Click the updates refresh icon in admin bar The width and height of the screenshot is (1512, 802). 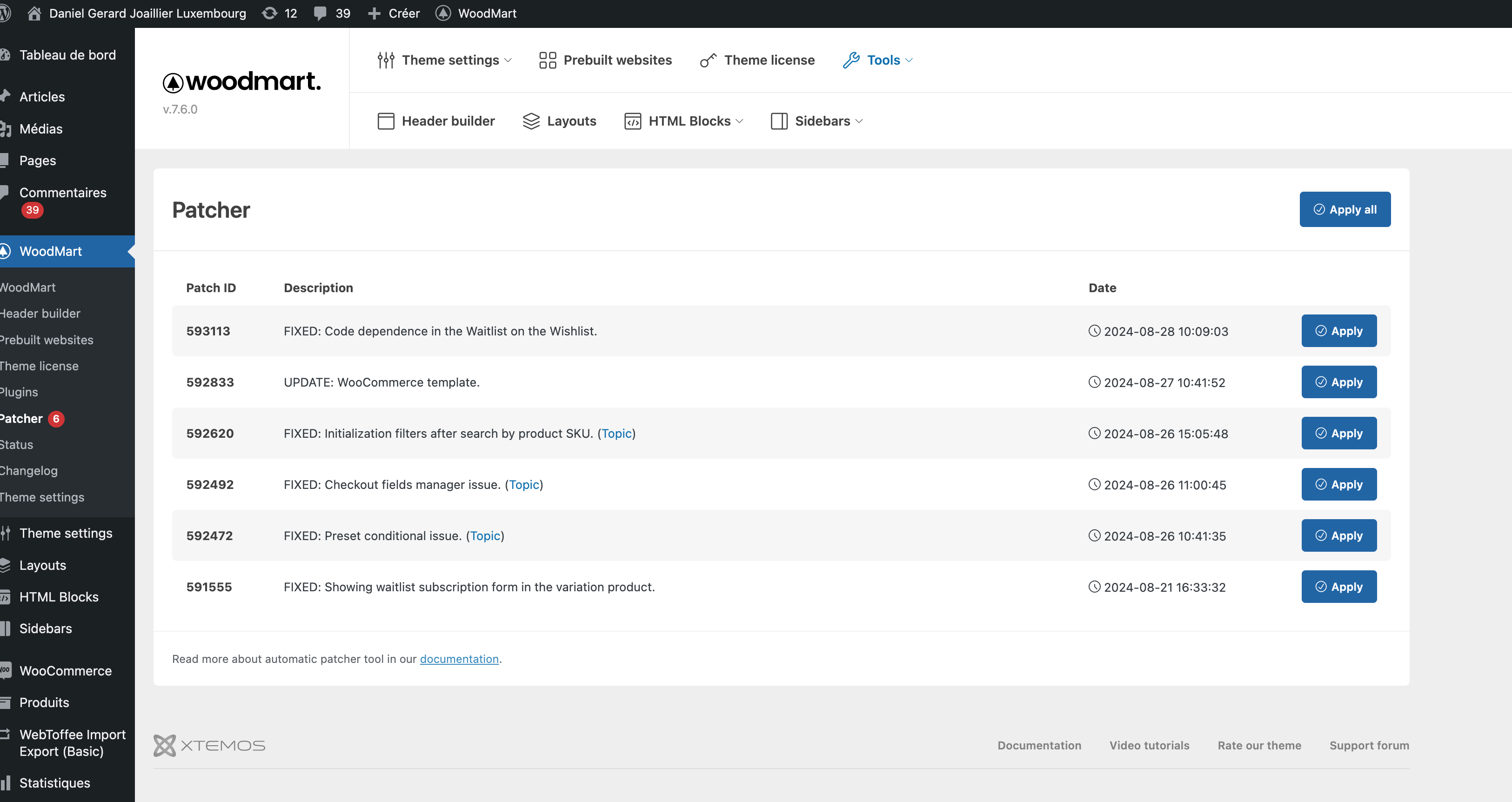(269, 13)
